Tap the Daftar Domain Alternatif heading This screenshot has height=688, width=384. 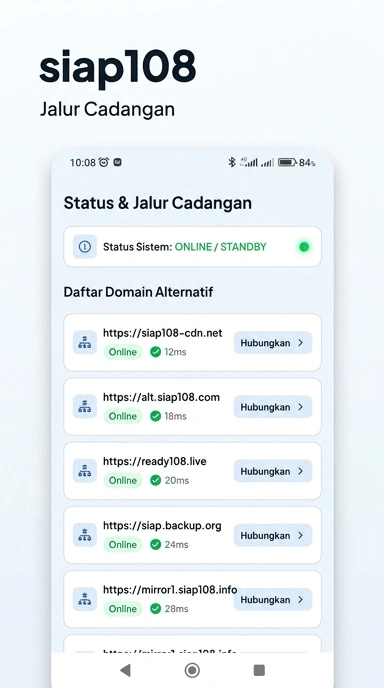(x=138, y=292)
